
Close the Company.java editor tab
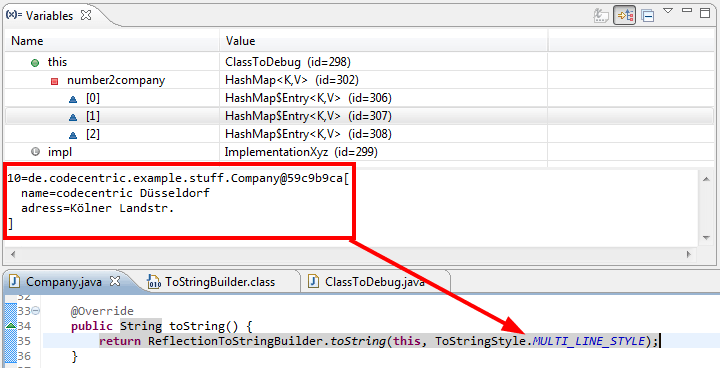[115, 281]
